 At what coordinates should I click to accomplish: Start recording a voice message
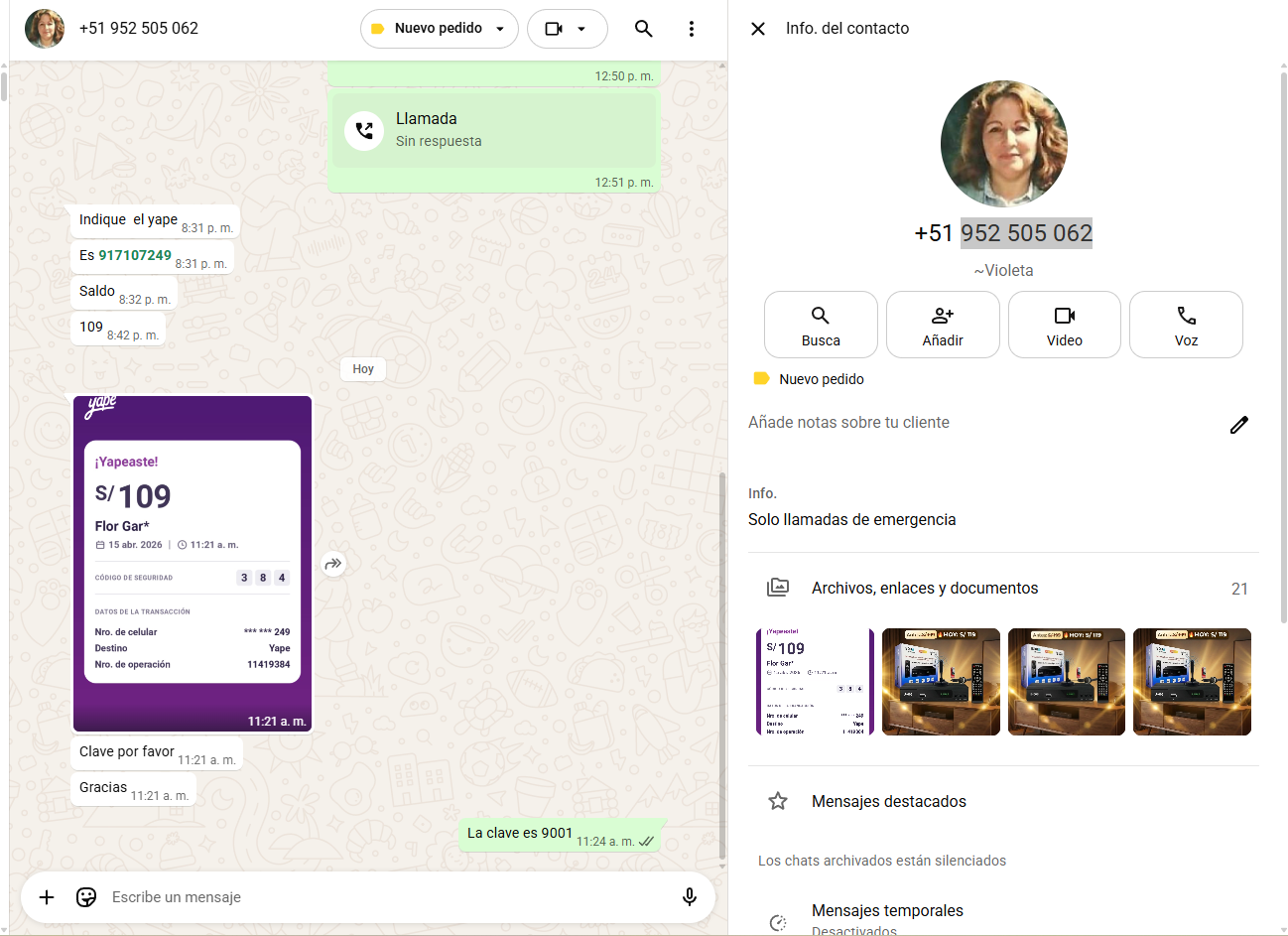point(689,897)
